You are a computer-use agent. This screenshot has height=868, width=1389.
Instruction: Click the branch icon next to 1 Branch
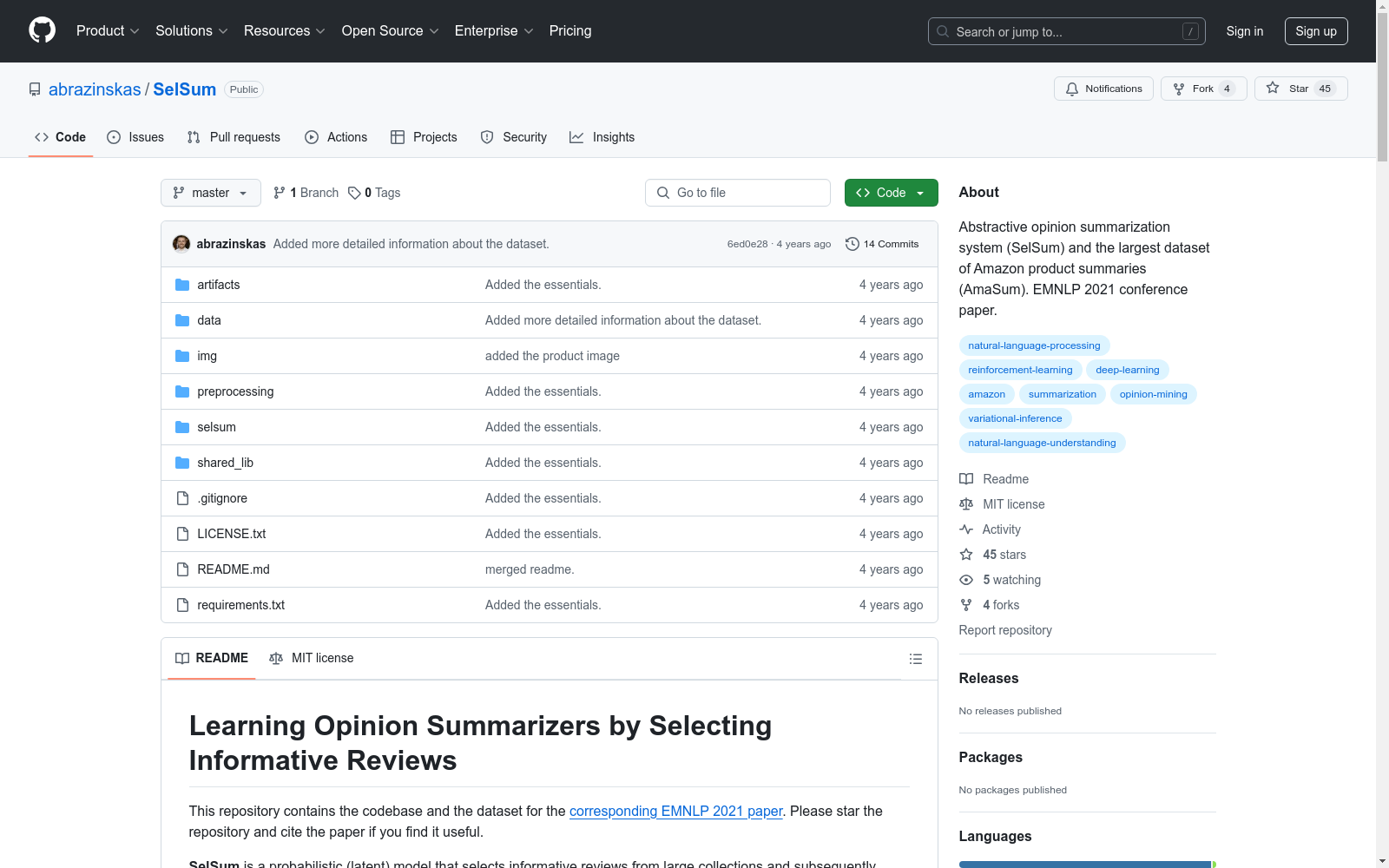280,193
